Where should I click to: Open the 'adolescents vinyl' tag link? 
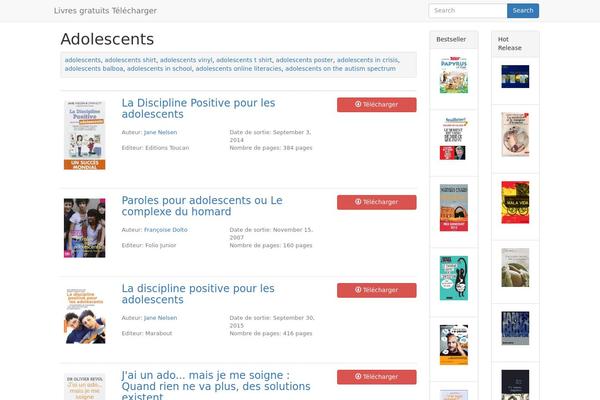coord(186,60)
